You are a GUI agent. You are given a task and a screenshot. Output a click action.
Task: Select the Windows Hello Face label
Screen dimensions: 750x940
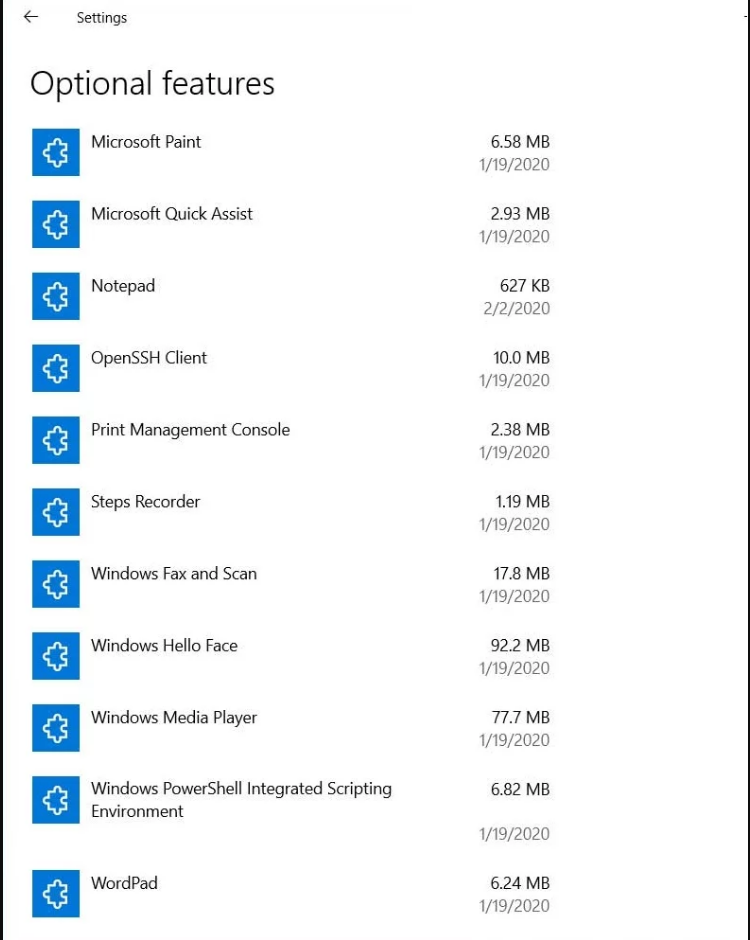[x=164, y=646]
